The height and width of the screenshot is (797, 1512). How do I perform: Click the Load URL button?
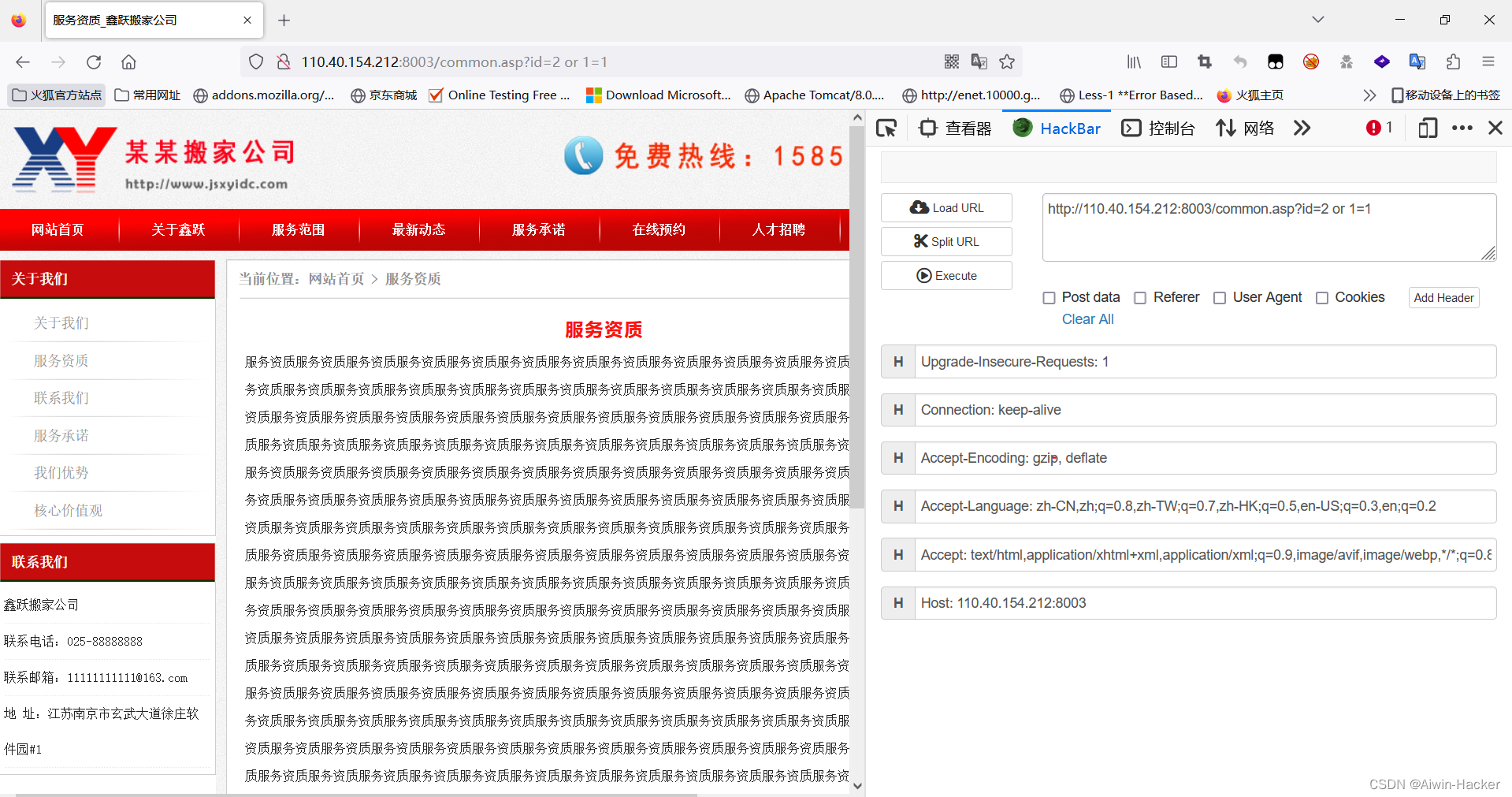pyautogui.click(x=946, y=208)
